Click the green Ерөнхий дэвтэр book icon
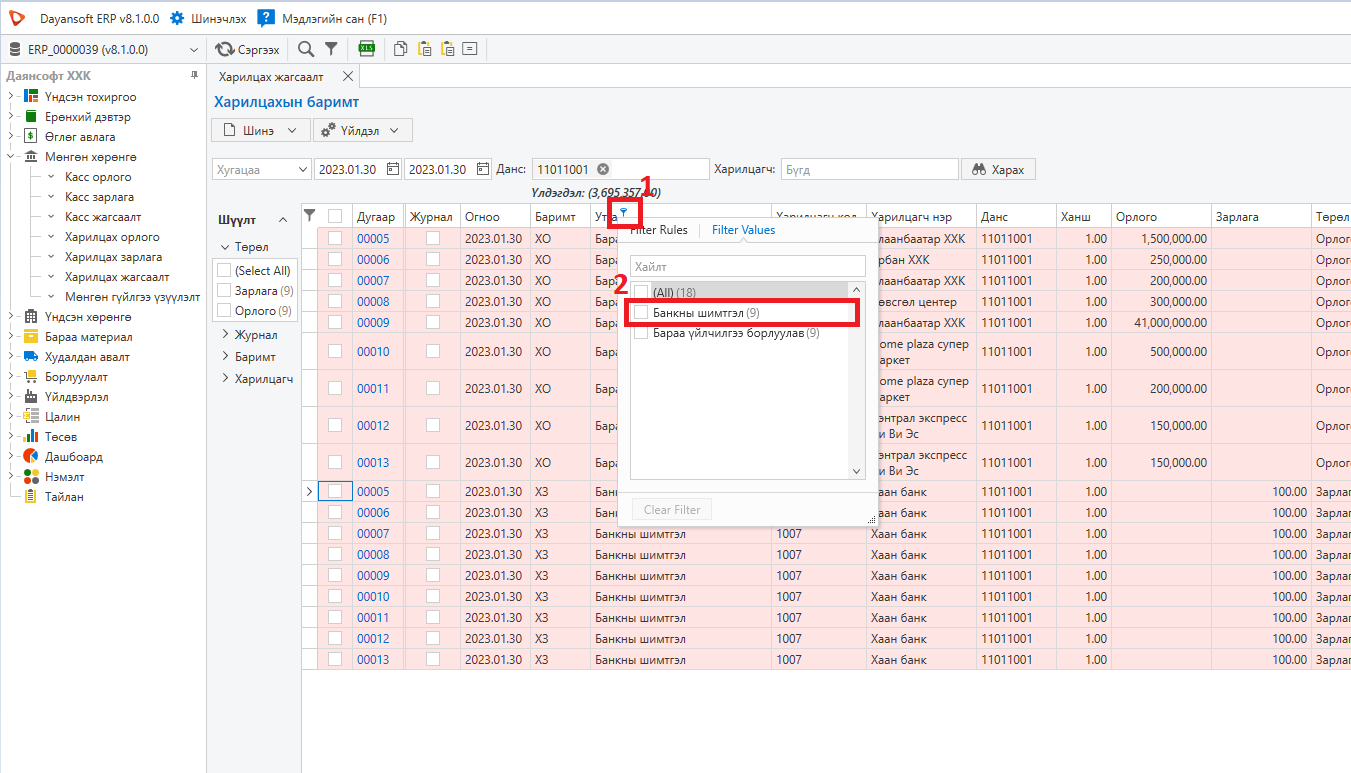1351x773 pixels. coord(31,117)
